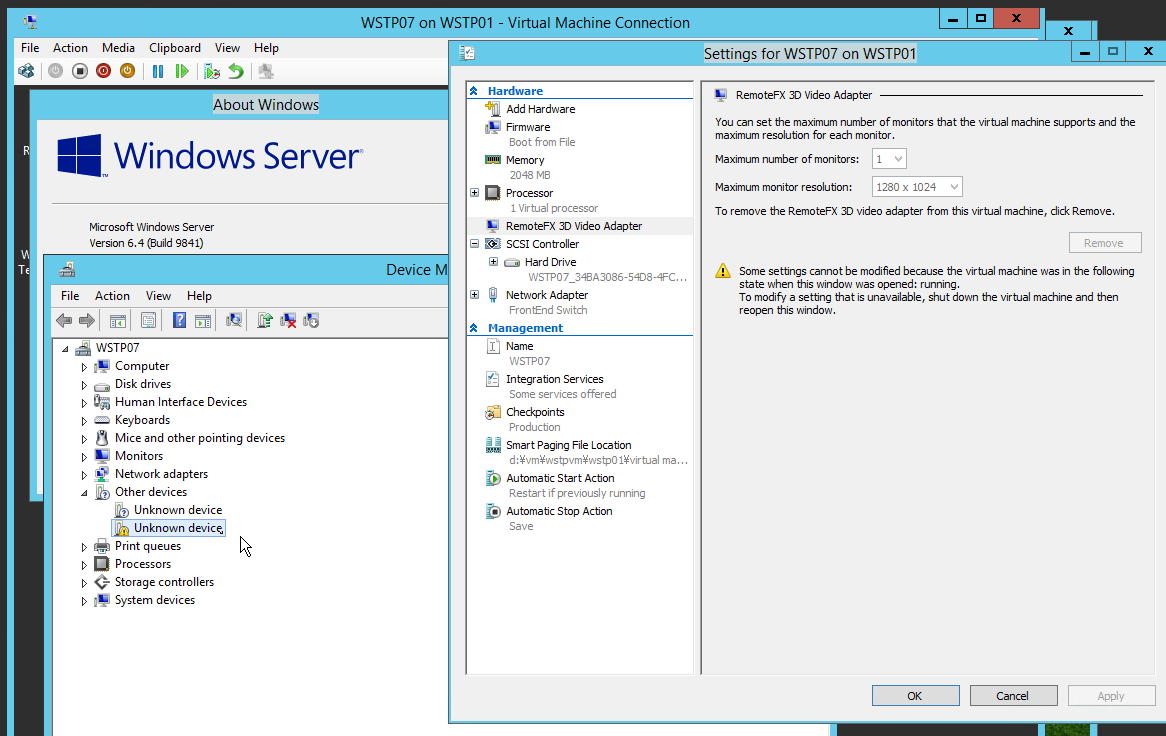
Task: Apply the VM settings changes
Action: click(x=1111, y=695)
